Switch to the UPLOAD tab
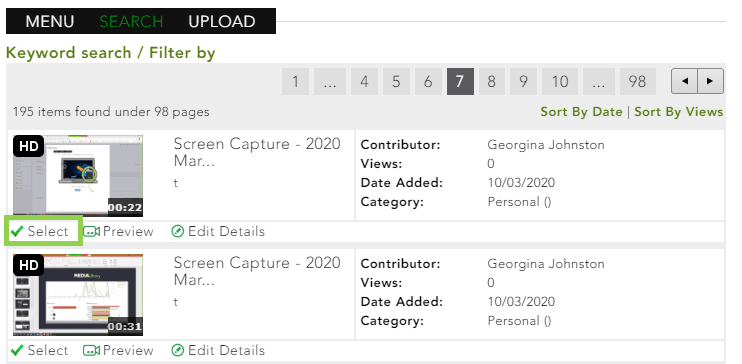This screenshot has width=742, height=364. [222, 21]
